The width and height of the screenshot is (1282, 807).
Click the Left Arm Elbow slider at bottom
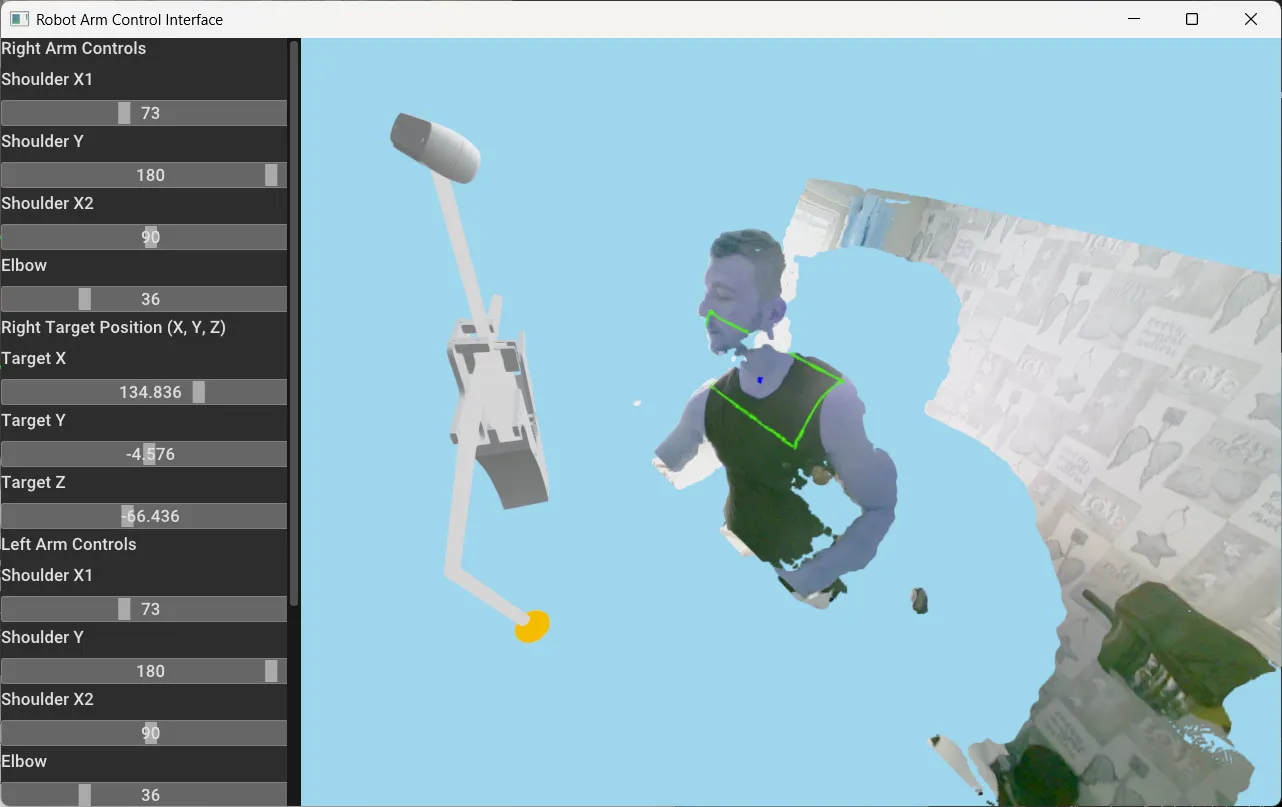143,795
